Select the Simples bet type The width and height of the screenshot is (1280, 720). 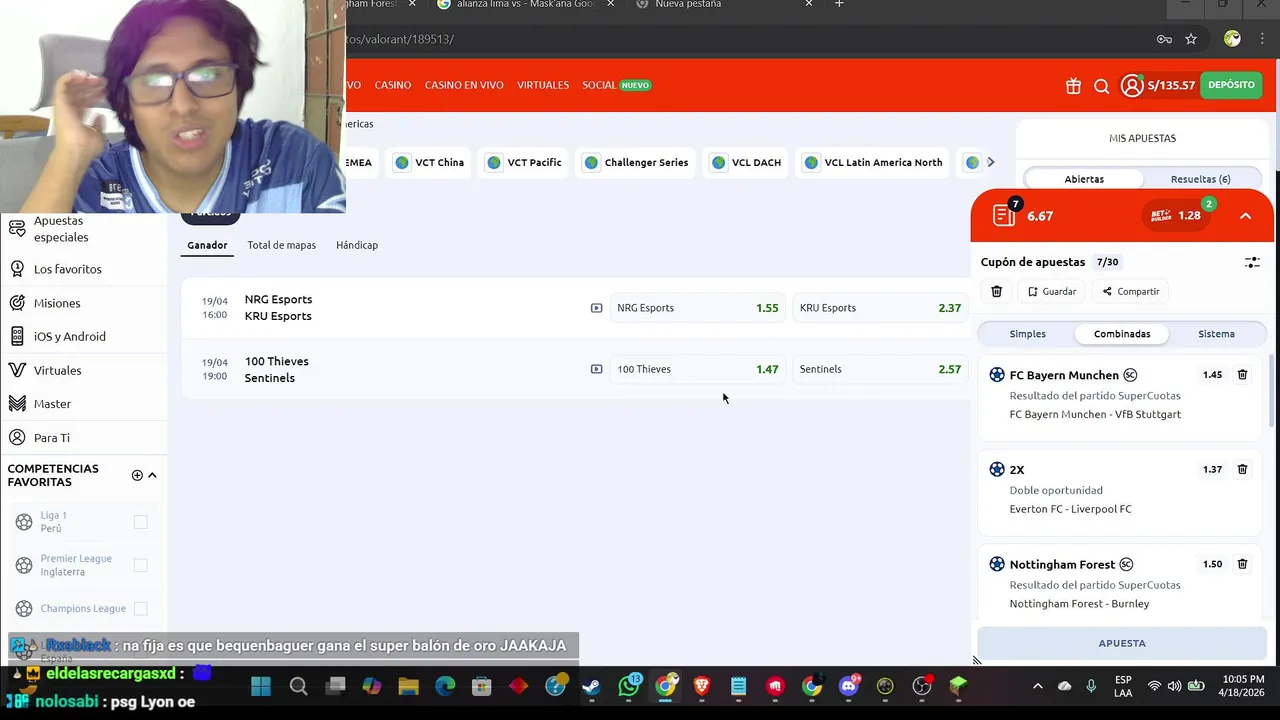(x=1027, y=334)
